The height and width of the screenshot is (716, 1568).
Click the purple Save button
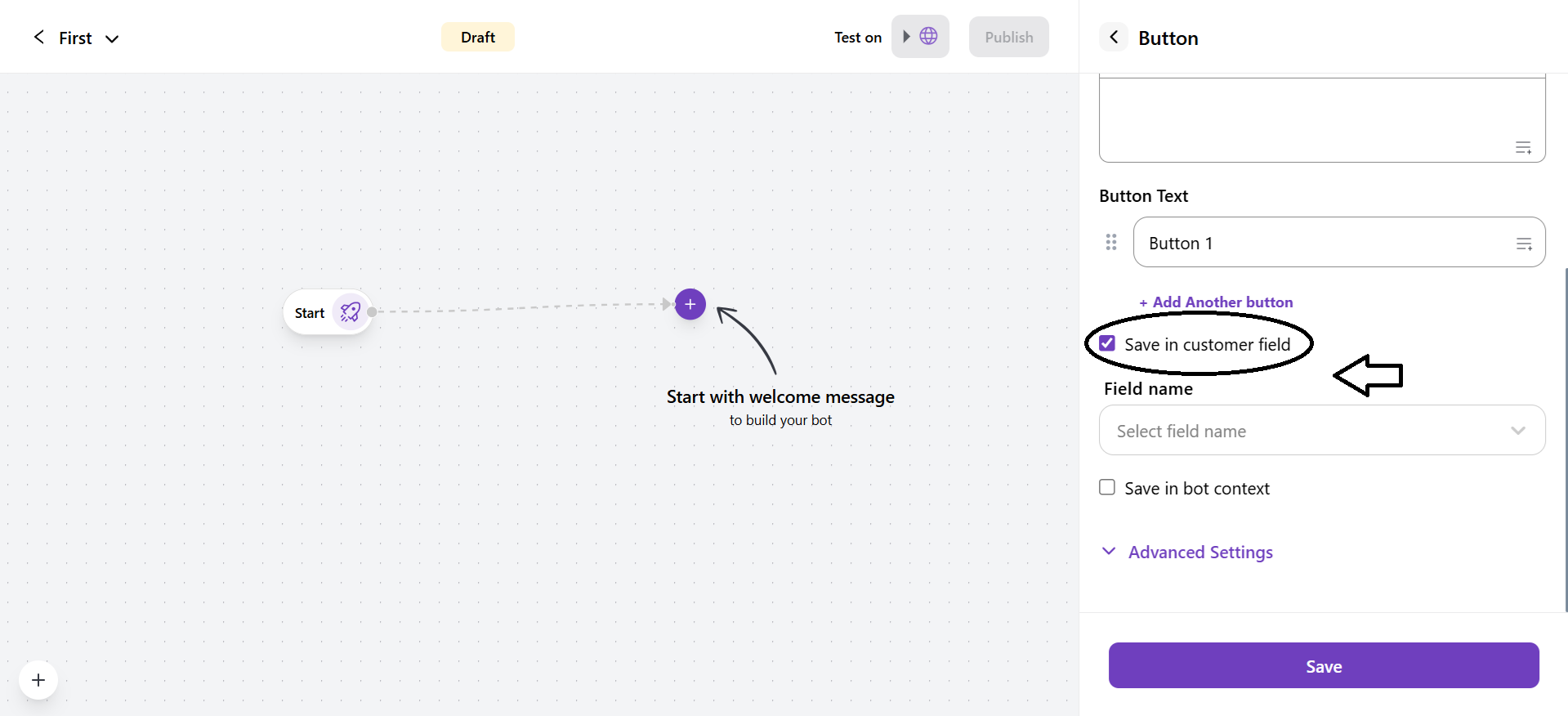(x=1324, y=666)
